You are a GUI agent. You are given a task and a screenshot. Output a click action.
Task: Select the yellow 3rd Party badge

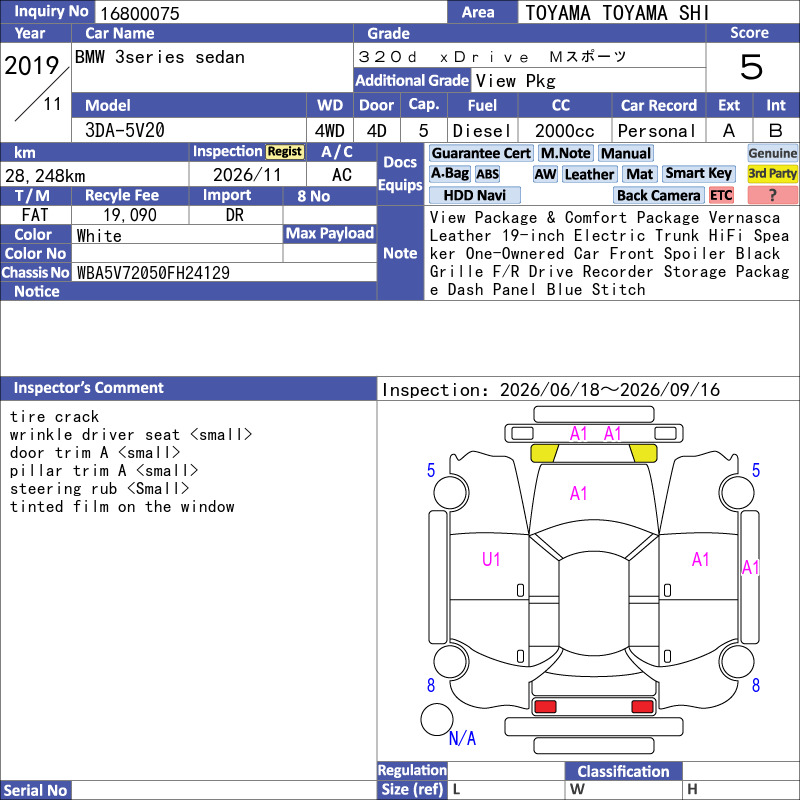[x=772, y=174]
